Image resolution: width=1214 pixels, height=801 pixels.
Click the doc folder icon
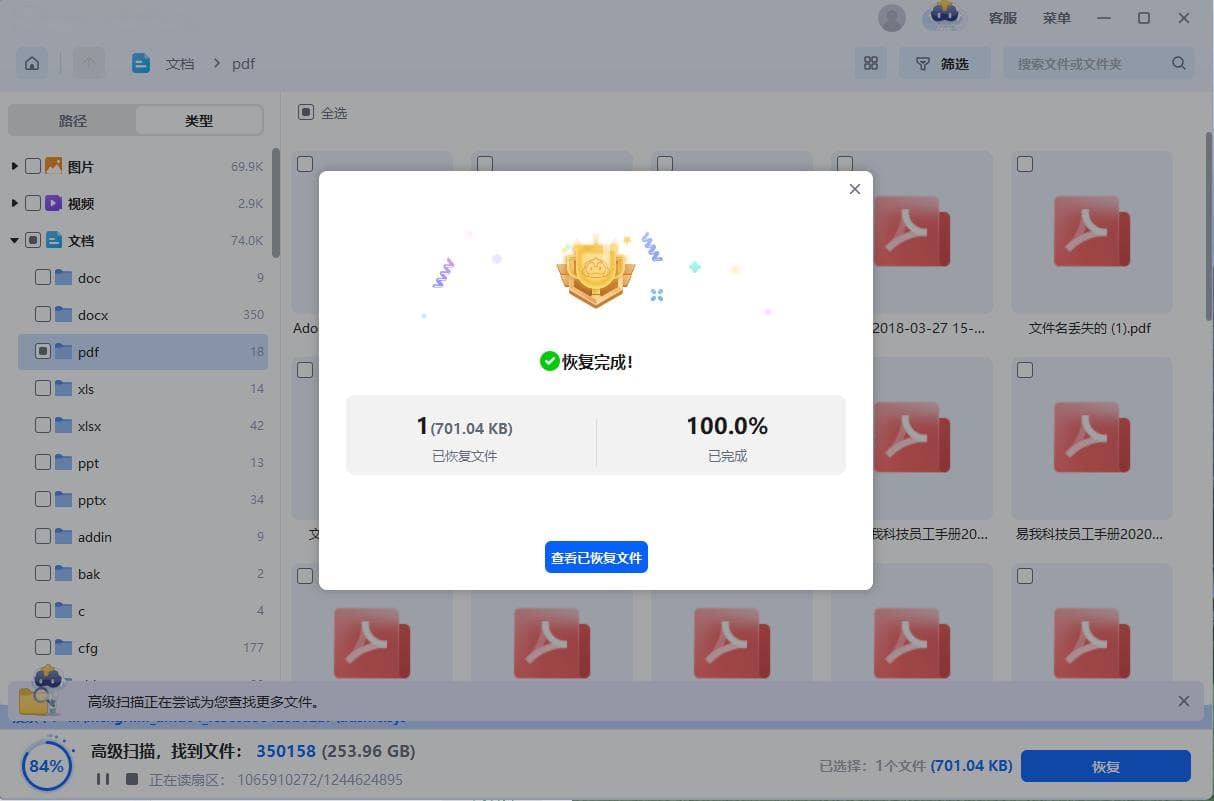pyautogui.click(x=64, y=277)
